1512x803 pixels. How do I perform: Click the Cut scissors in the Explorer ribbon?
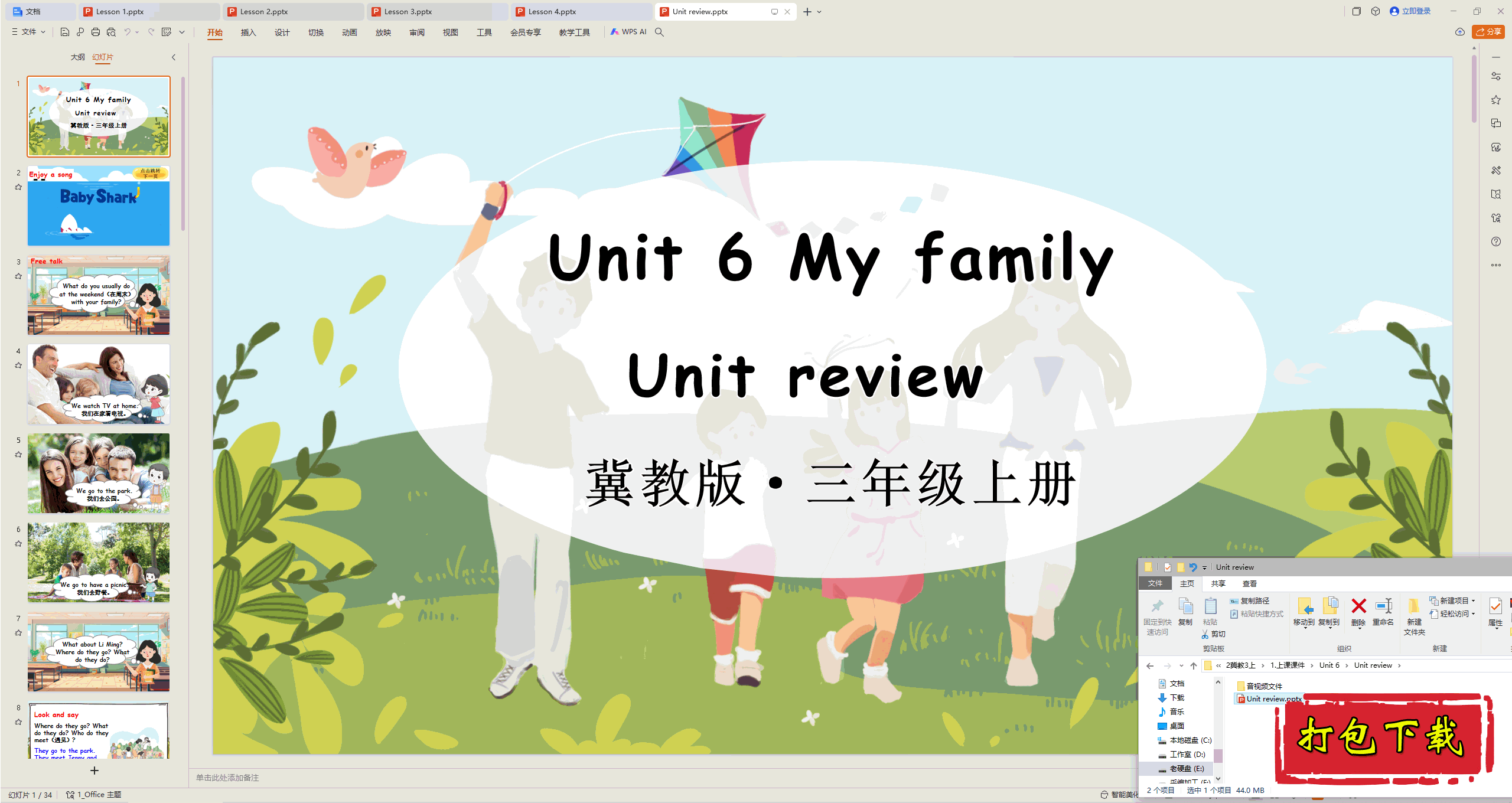1205,634
